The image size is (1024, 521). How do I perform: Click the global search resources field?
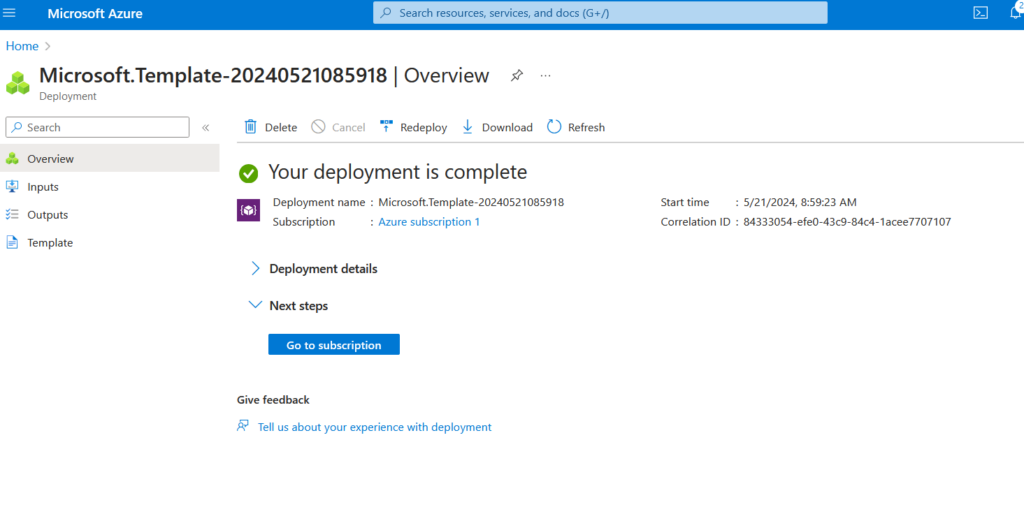click(x=600, y=12)
